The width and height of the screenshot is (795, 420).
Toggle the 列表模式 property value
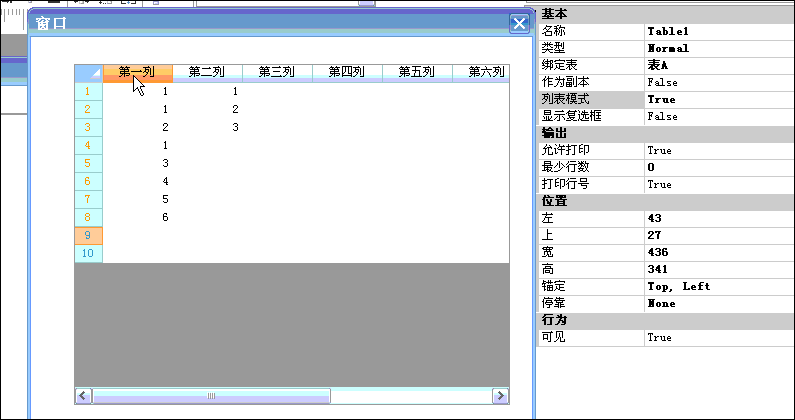[719, 99]
